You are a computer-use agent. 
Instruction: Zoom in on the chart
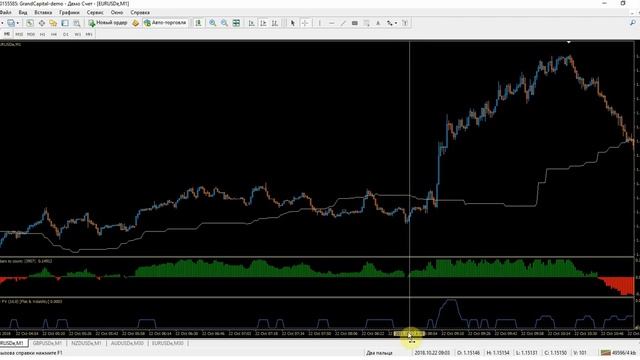(213, 23)
